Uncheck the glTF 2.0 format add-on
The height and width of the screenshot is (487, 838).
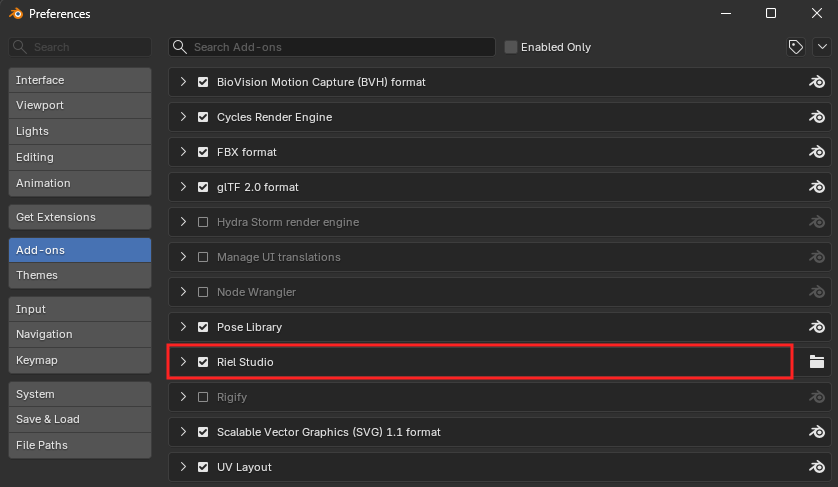click(x=203, y=187)
